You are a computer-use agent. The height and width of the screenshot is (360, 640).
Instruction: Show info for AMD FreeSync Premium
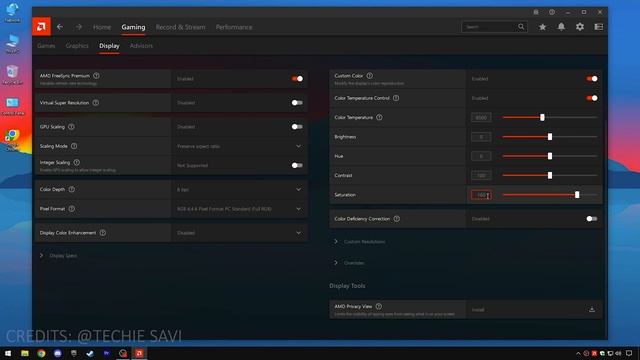pyautogui.click(x=96, y=76)
